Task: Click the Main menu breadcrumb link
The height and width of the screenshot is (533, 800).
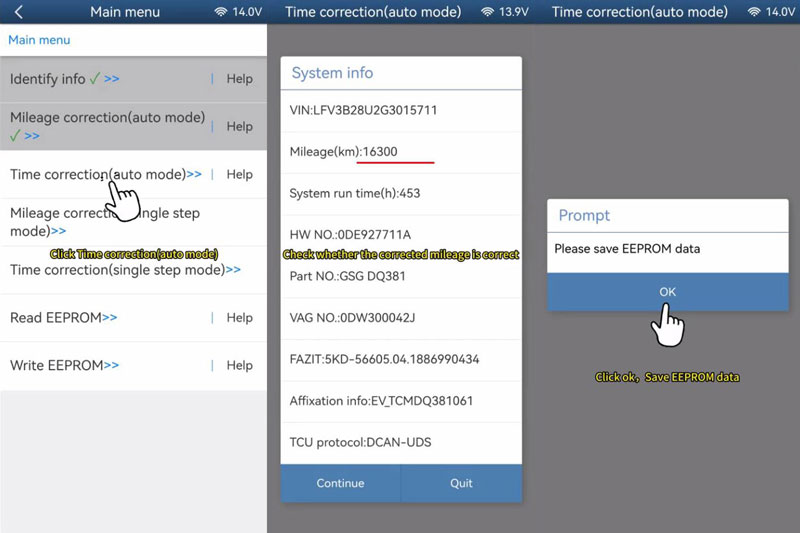Action: [x=39, y=40]
